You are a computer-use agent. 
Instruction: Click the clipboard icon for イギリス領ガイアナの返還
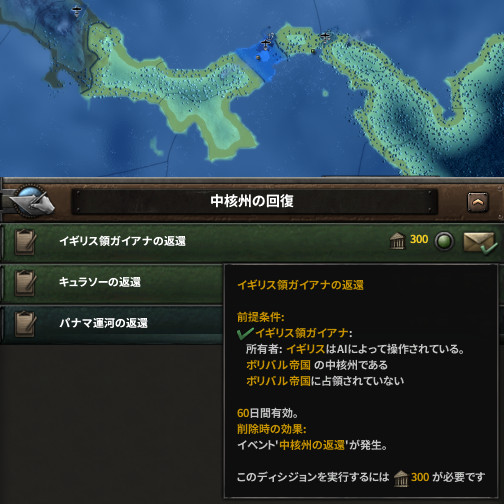pyautogui.click(x=25, y=242)
